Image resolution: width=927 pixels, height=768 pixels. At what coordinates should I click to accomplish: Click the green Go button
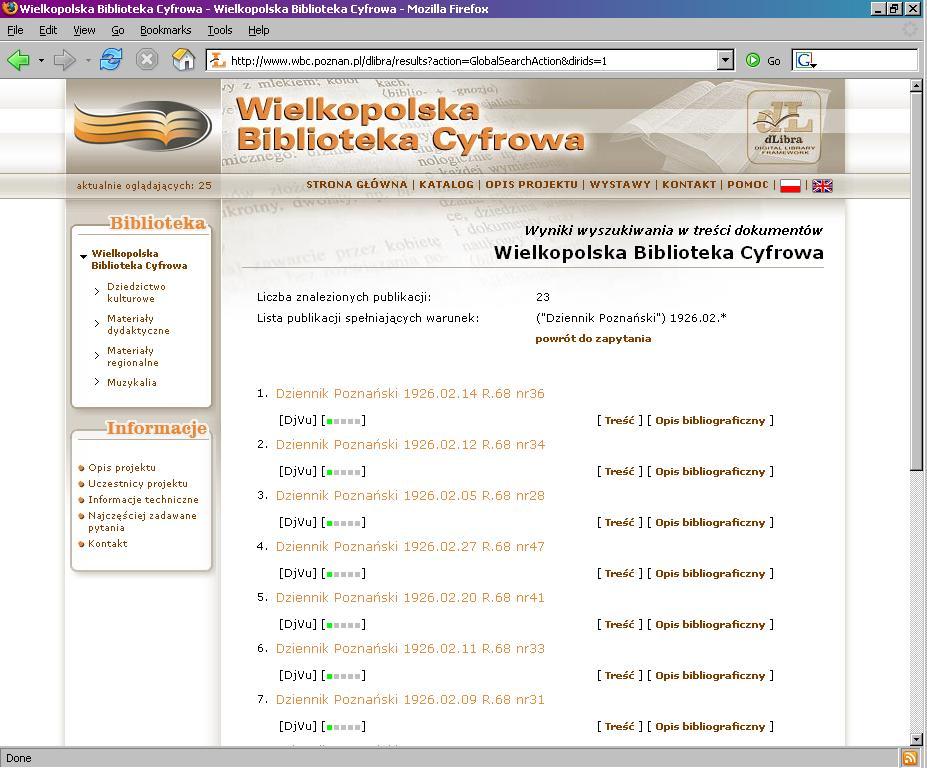coord(763,60)
